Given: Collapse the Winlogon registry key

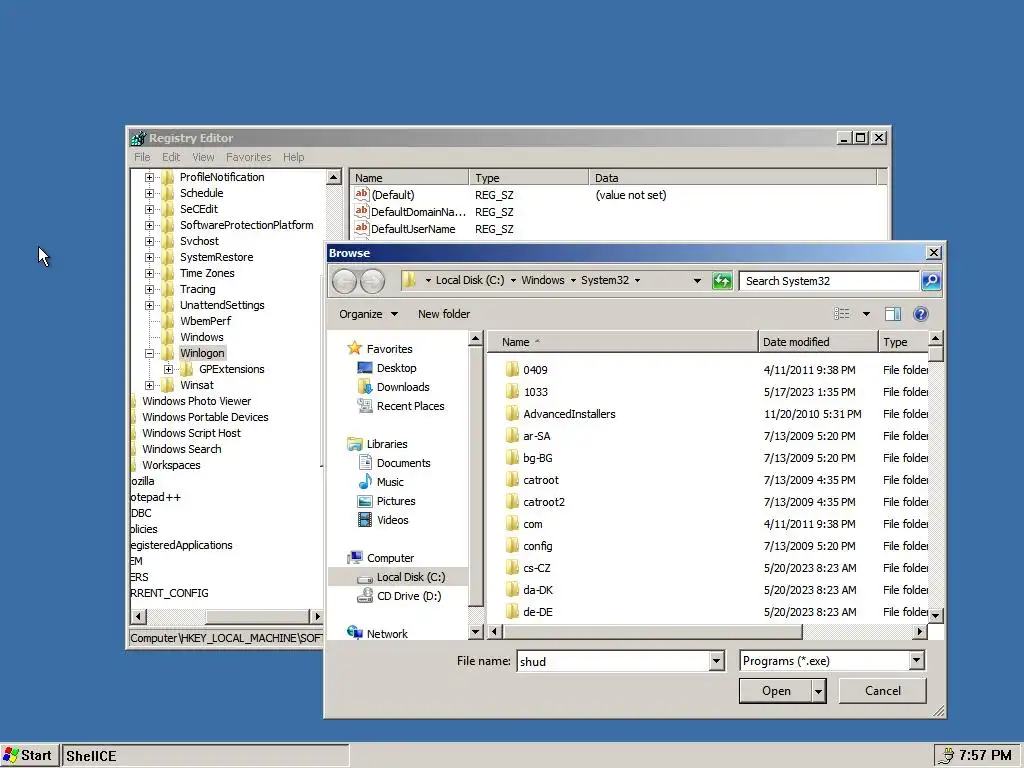Looking at the screenshot, I should pyautogui.click(x=150, y=353).
